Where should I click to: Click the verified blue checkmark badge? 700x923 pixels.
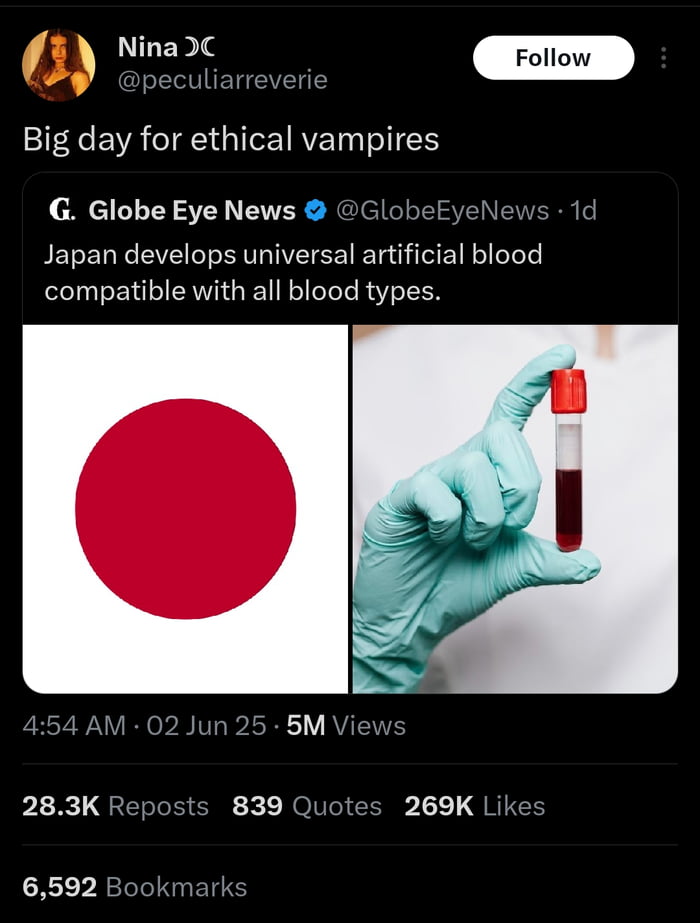(314, 210)
